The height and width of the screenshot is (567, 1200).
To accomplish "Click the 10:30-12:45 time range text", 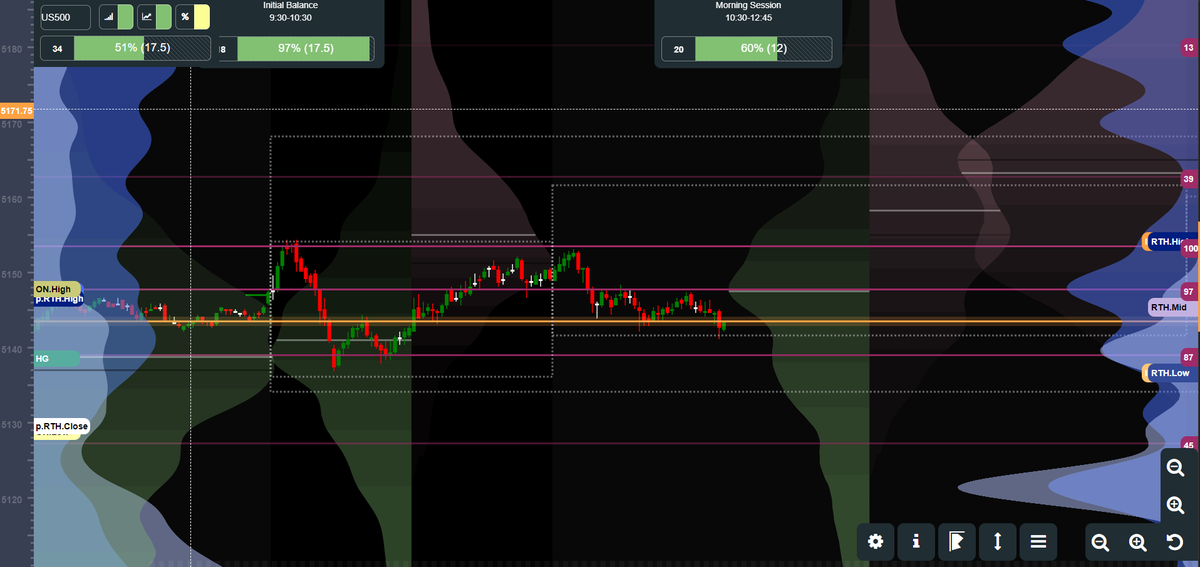I will tap(748, 19).
